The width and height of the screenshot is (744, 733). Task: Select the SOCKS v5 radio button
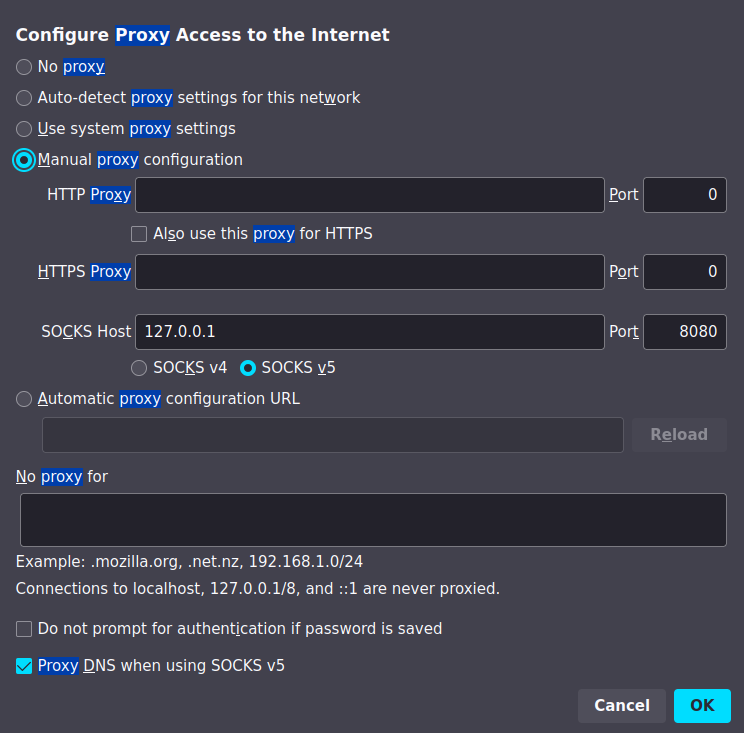pos(248,368)
